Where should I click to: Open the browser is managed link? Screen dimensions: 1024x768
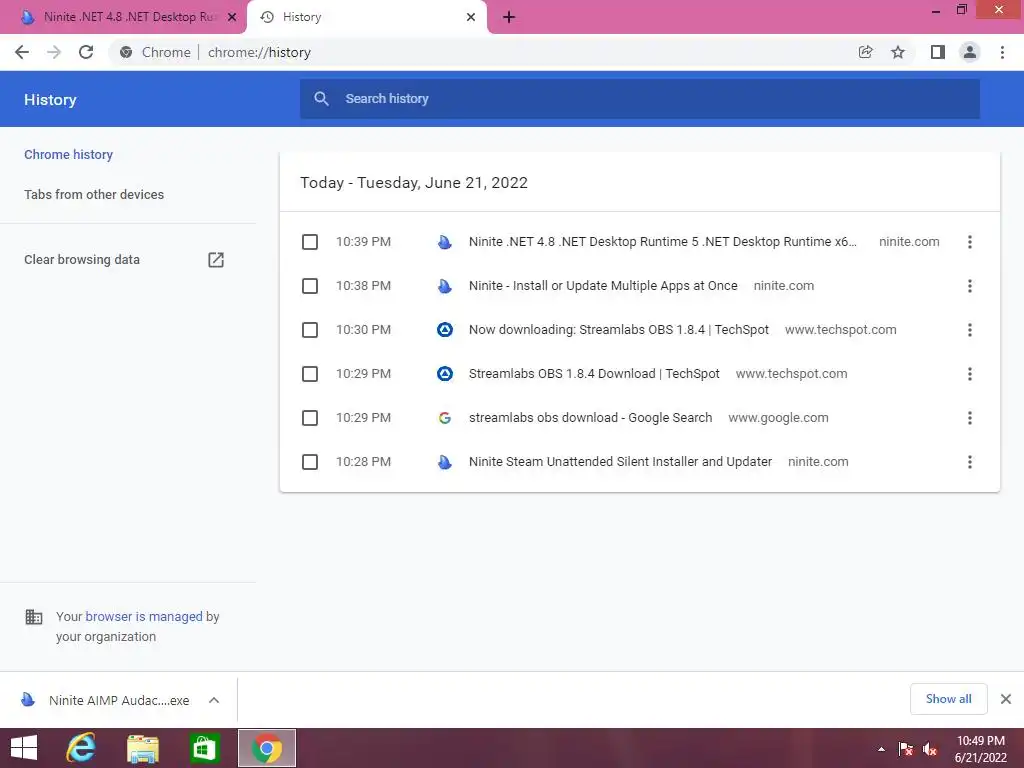144,616
